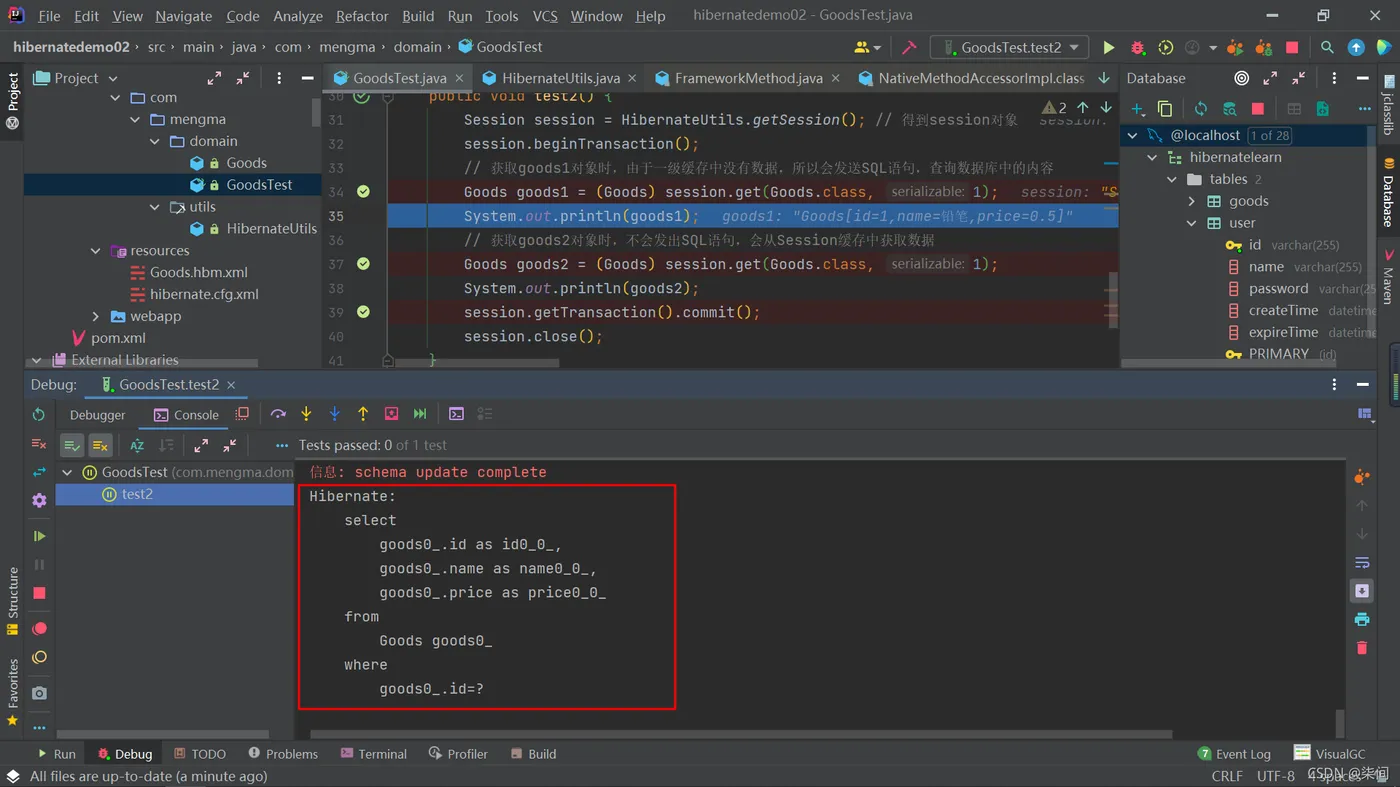Image resolution: width=1400 pixels, height=787 pixels.
Task: Toggle breakpoint on line 34
Action: (x=363, y=191)
